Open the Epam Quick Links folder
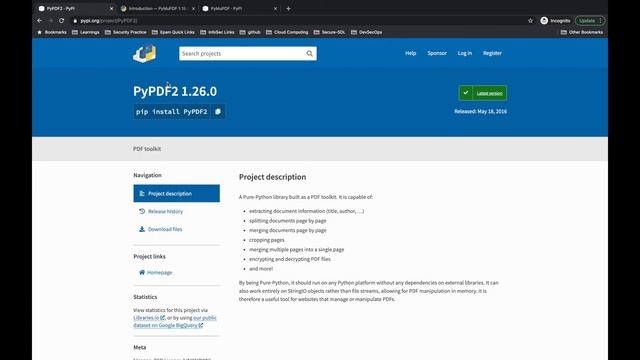Viewport: 640px width, 360px height. click(173, 32)
